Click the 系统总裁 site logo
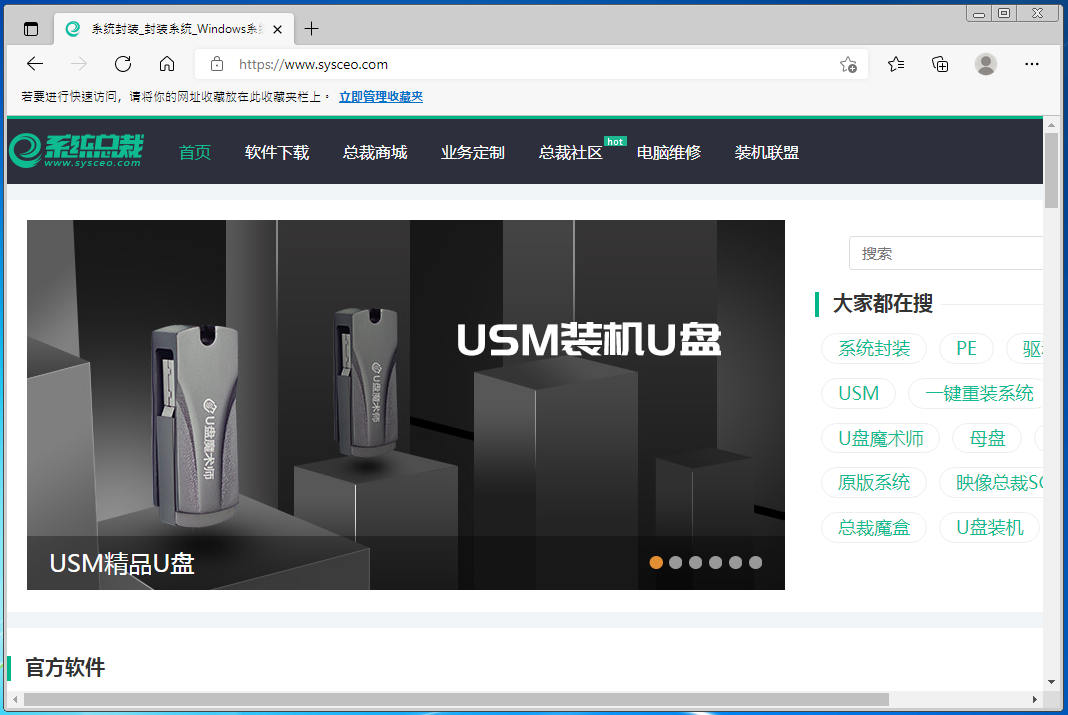This screenshot has height=715, width=1068. tap(76, 150)
